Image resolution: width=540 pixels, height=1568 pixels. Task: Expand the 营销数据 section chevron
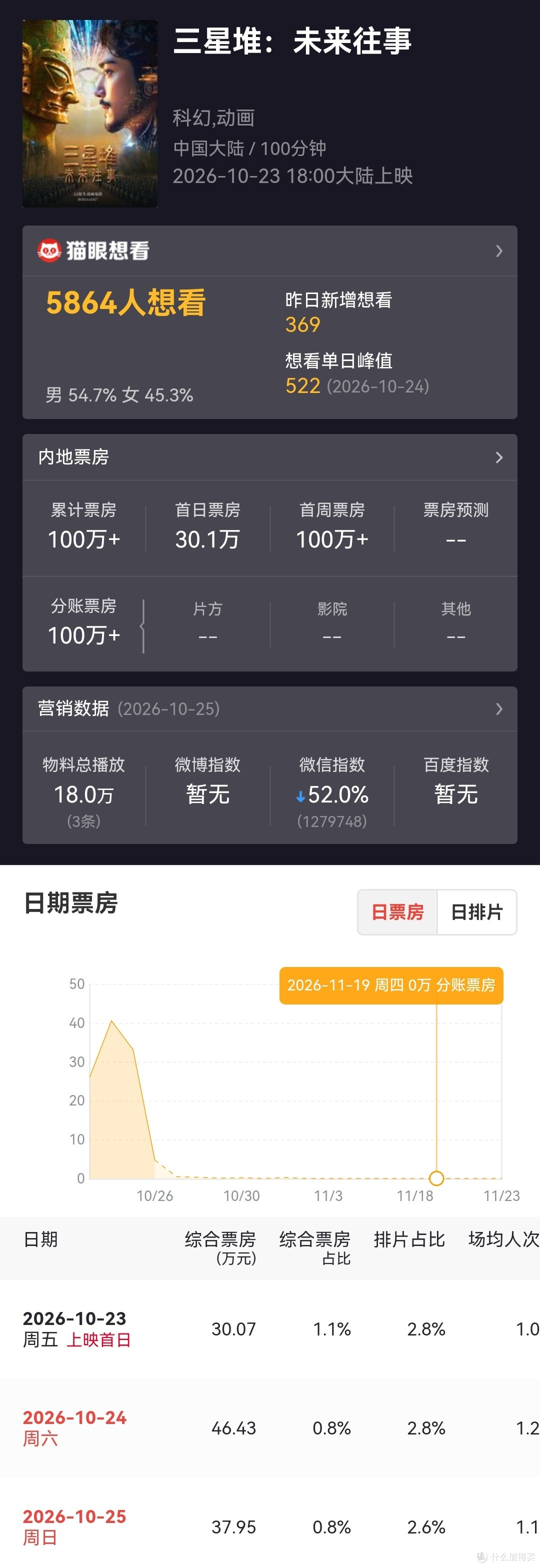[499, 708]
